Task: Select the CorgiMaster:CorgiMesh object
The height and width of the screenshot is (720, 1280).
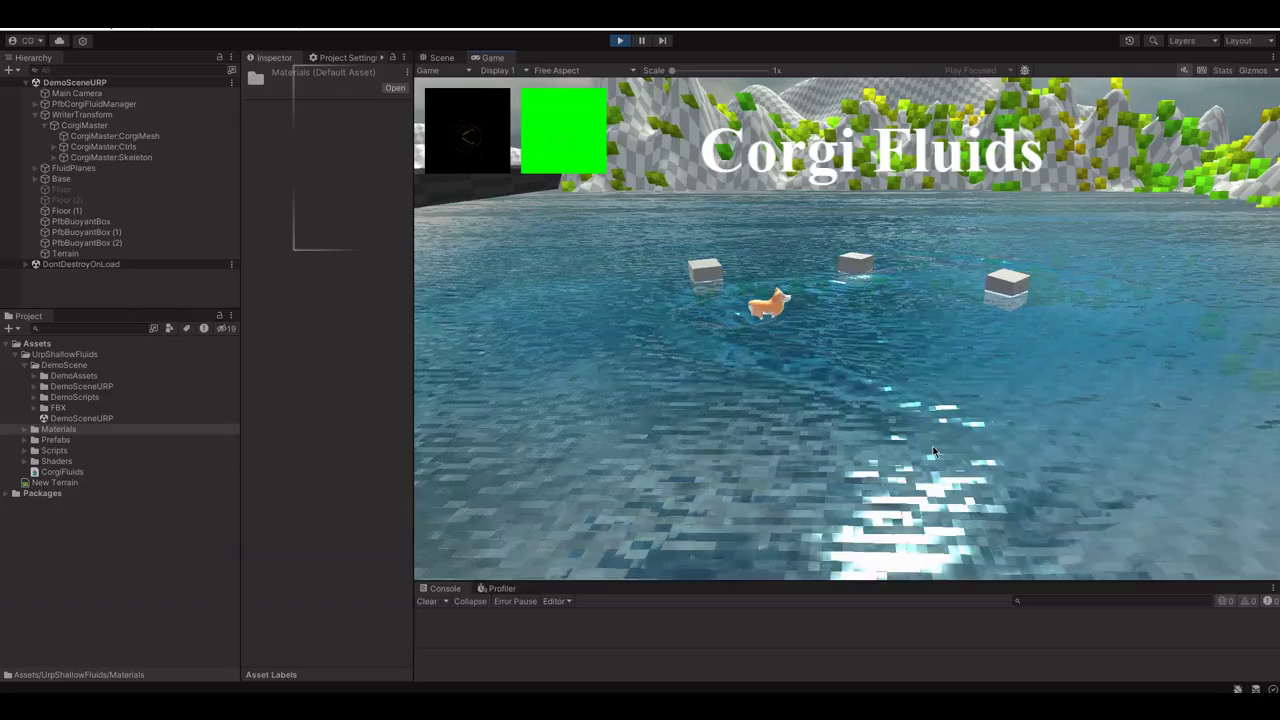Action: 115,136
